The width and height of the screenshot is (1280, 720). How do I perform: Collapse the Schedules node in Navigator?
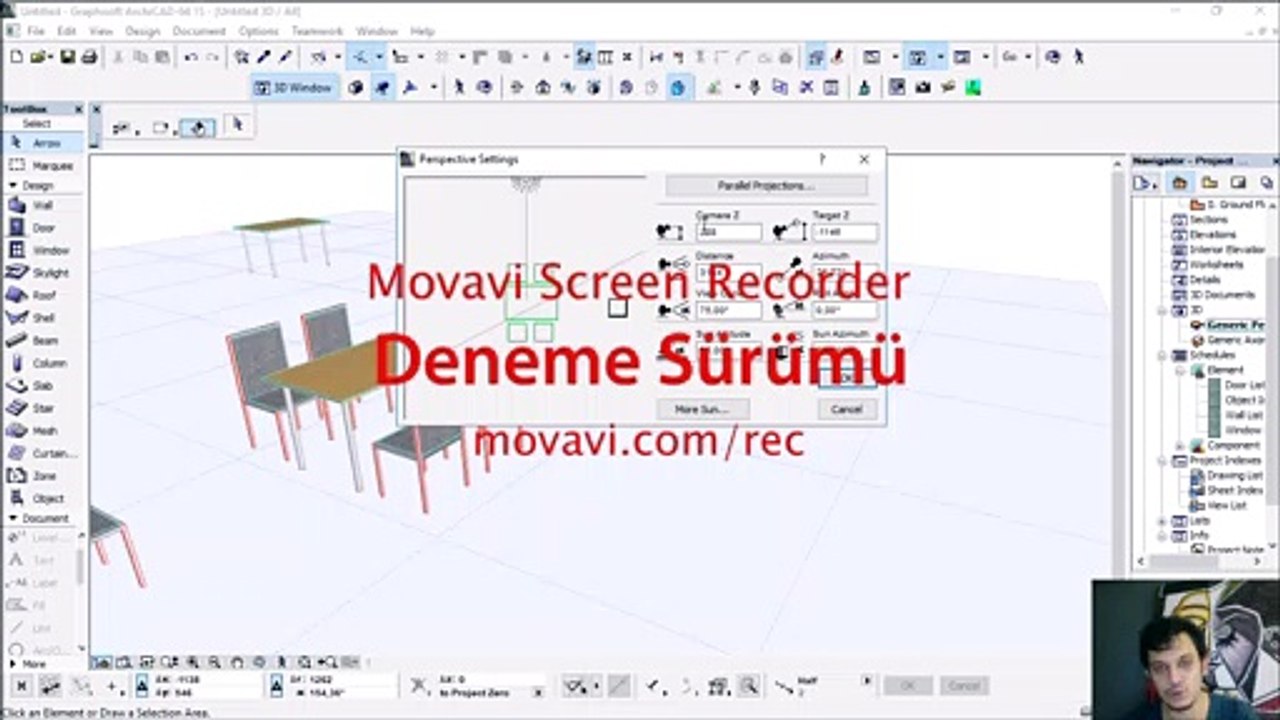coord(1162,355)
